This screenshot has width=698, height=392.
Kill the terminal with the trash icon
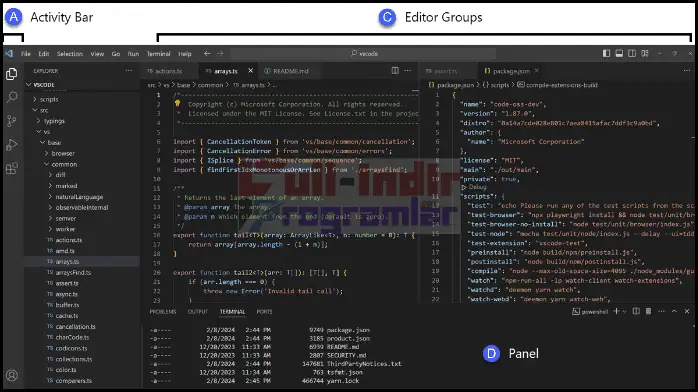coord(649,311)
